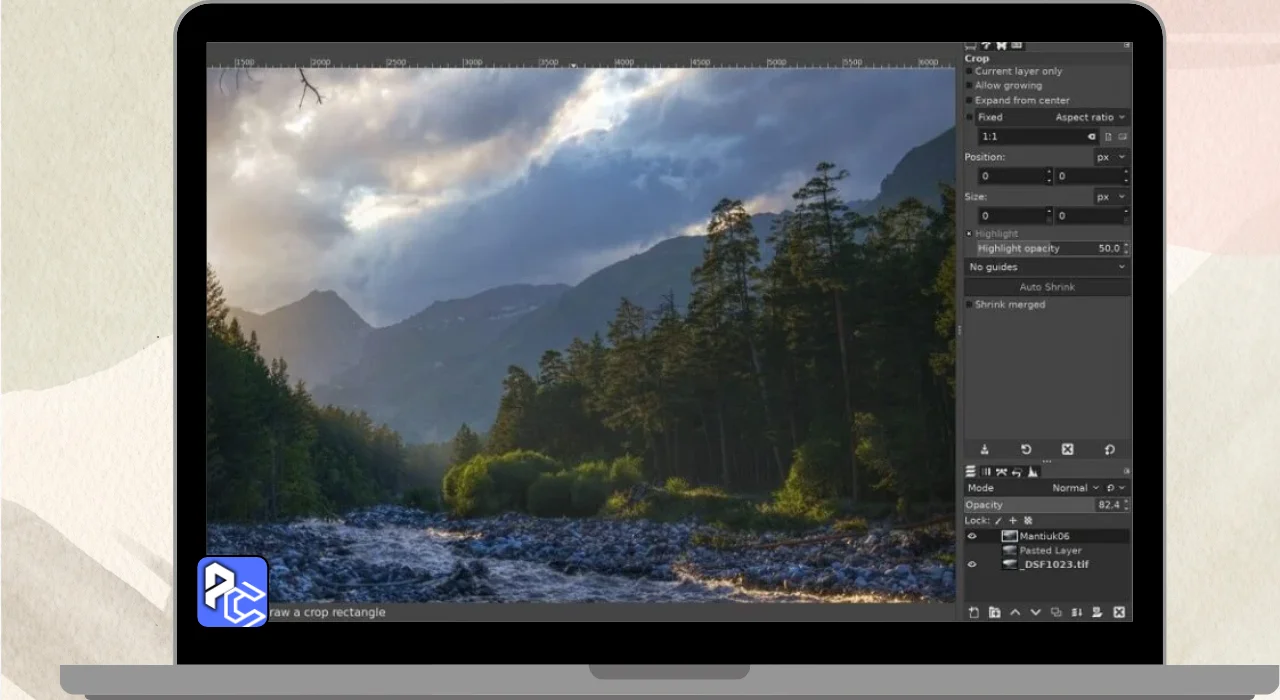This screenshot has height=700, width=1280.
Task: Create a new layer with the bottom icon
Action: coord(973,612)
